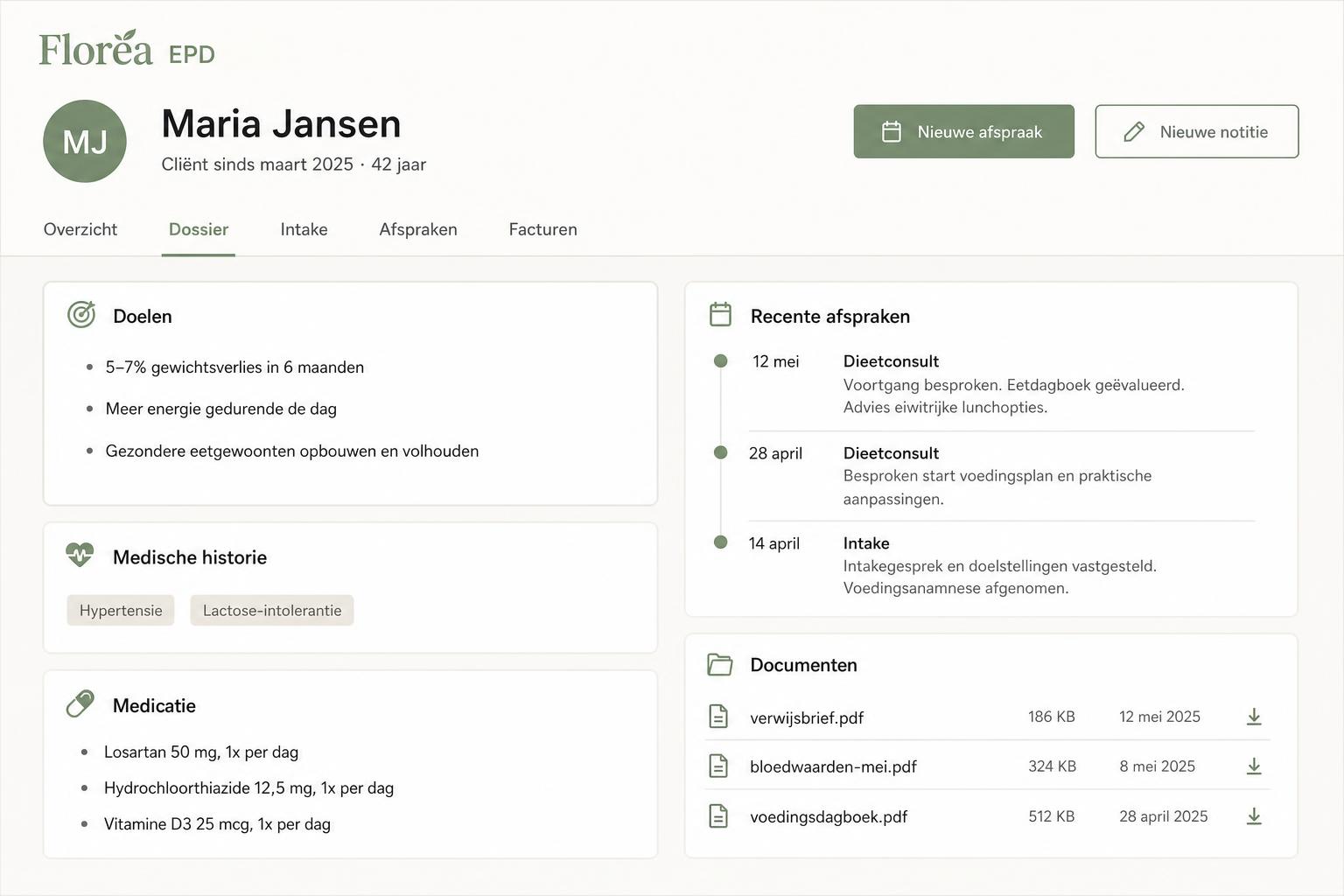1344x896 pixels.
Task: Switch to the Overzicht tab
Action: coord(80,229)
